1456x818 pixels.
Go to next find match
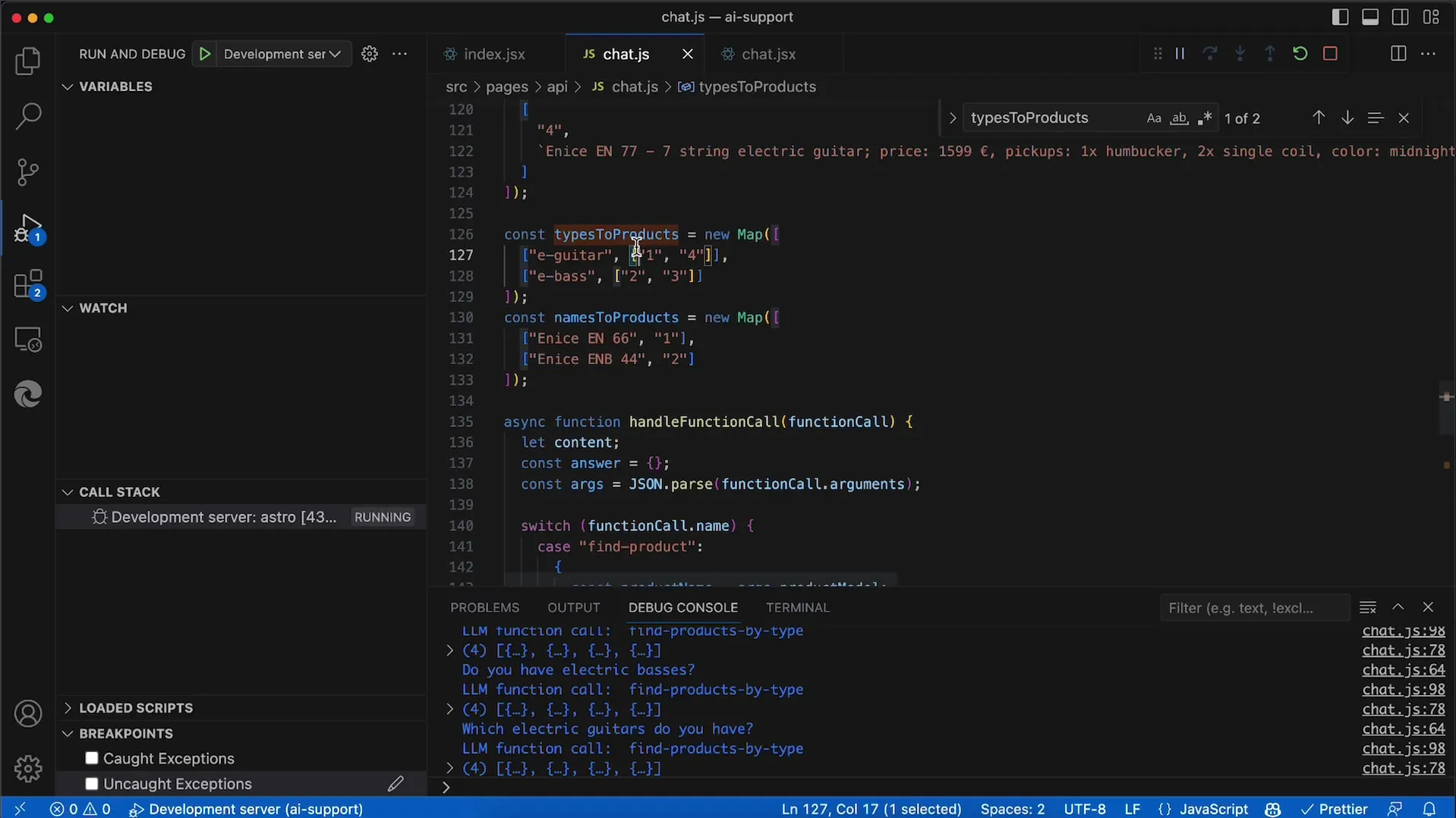point(1347,118)
